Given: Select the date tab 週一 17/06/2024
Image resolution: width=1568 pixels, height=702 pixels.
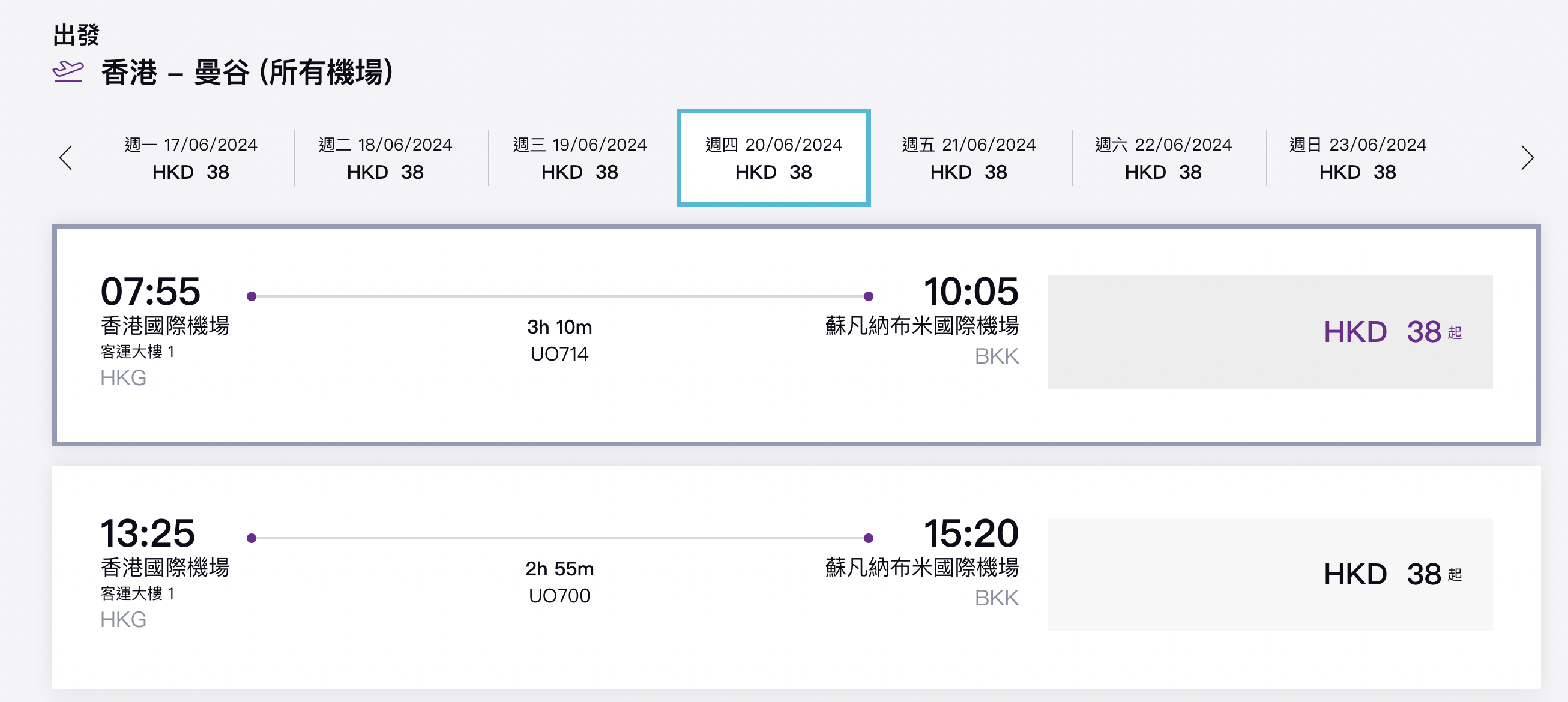Looking at the screenshot, I should pos(190,158).
